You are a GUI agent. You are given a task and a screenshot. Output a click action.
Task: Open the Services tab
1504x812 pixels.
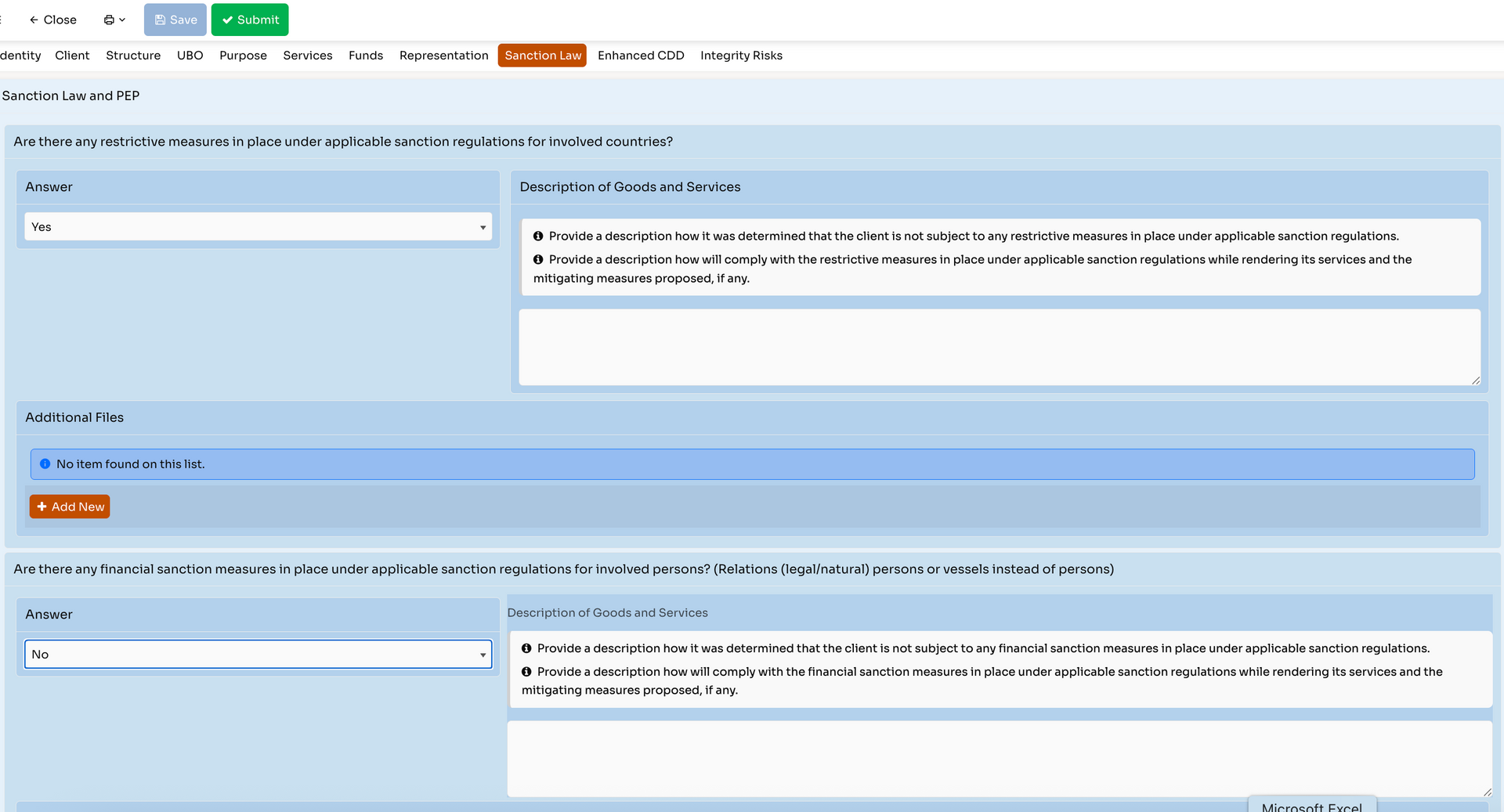(x=308, y=56)
